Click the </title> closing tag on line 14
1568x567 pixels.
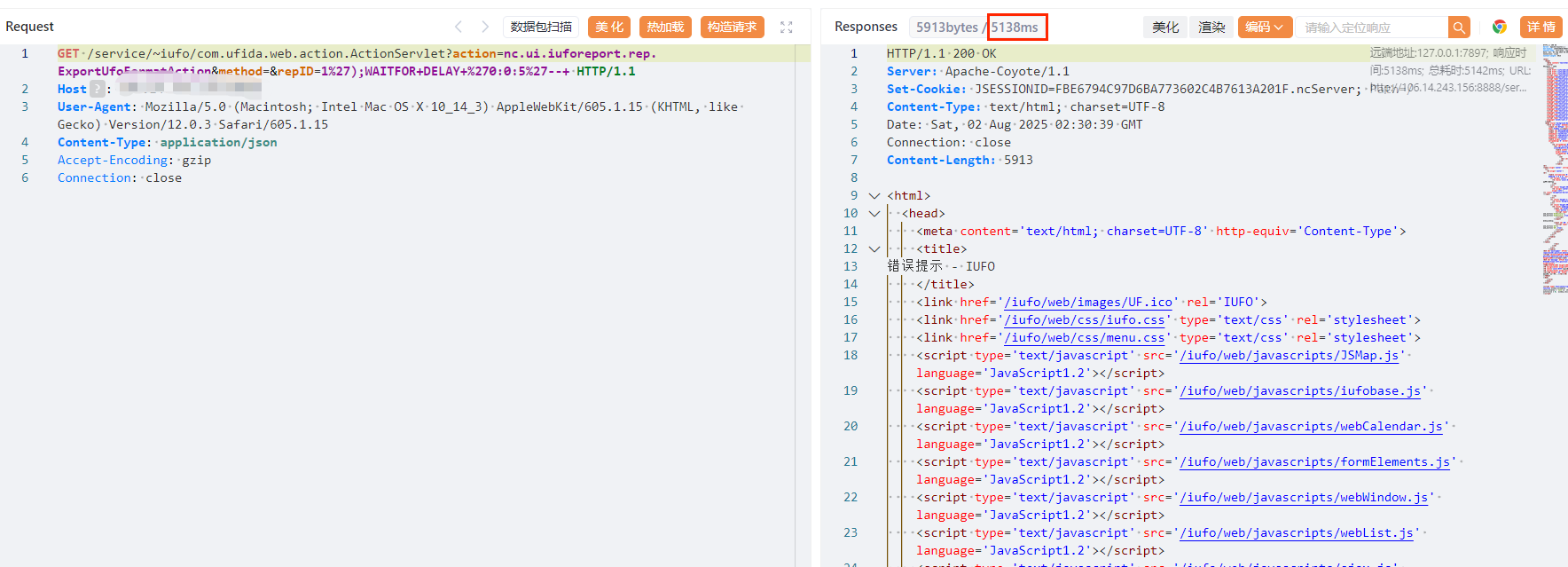[945, 284]
